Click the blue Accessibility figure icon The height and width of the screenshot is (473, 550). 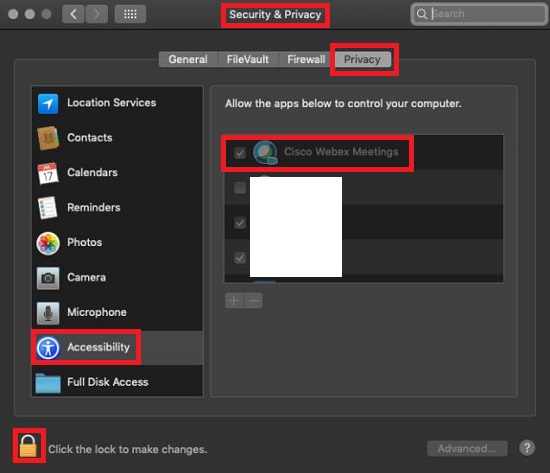[x=48, y=348]
